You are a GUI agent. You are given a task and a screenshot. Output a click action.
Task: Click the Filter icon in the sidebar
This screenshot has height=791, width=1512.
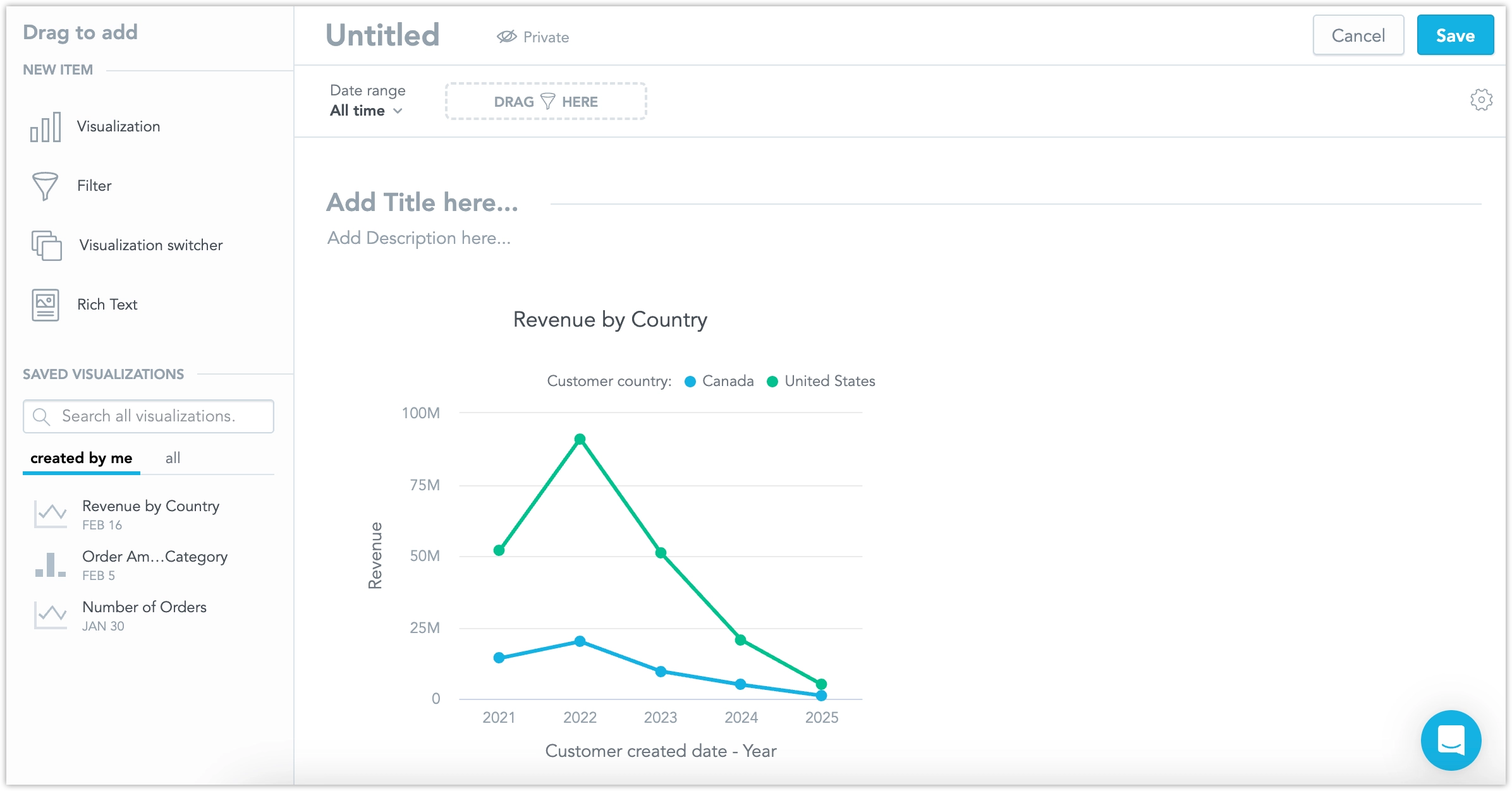45,185
